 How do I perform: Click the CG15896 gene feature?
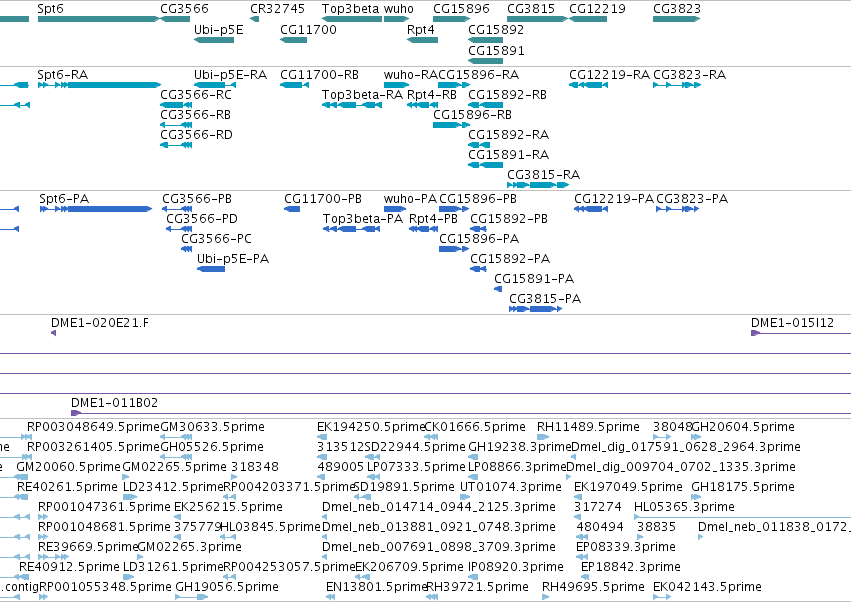pos(452,19)
